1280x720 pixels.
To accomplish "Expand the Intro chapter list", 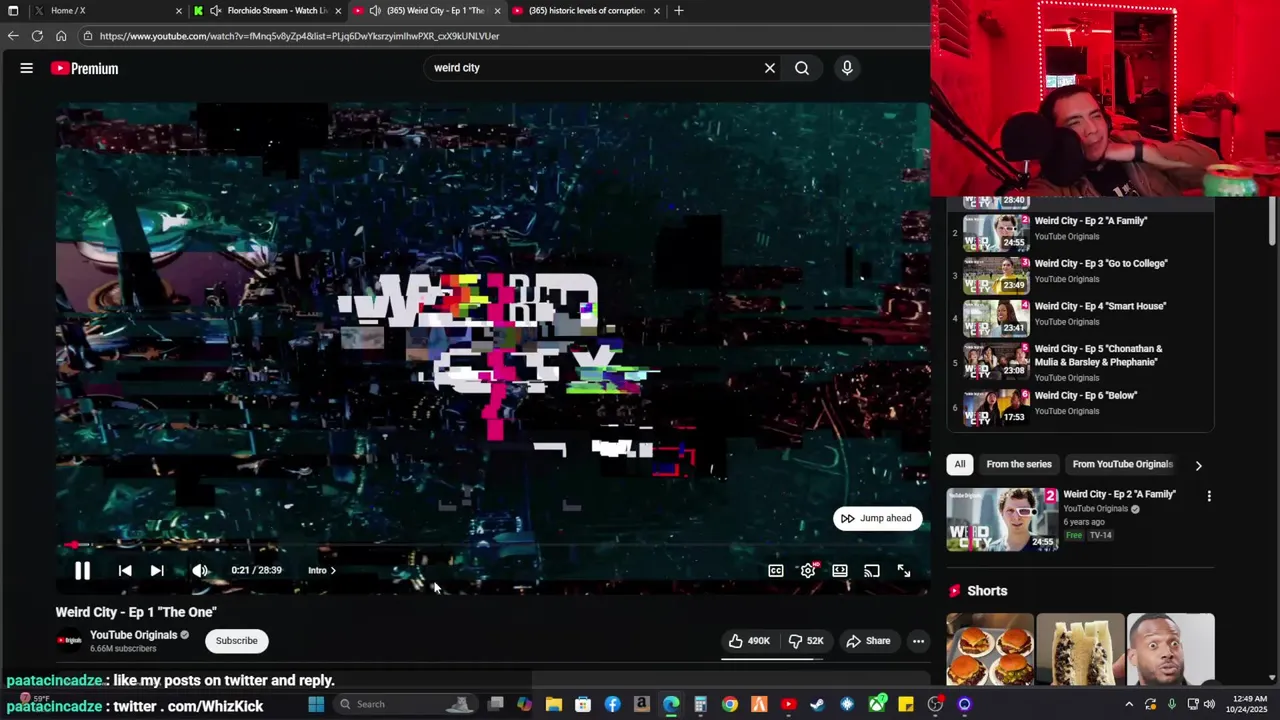I will [322, 570].
